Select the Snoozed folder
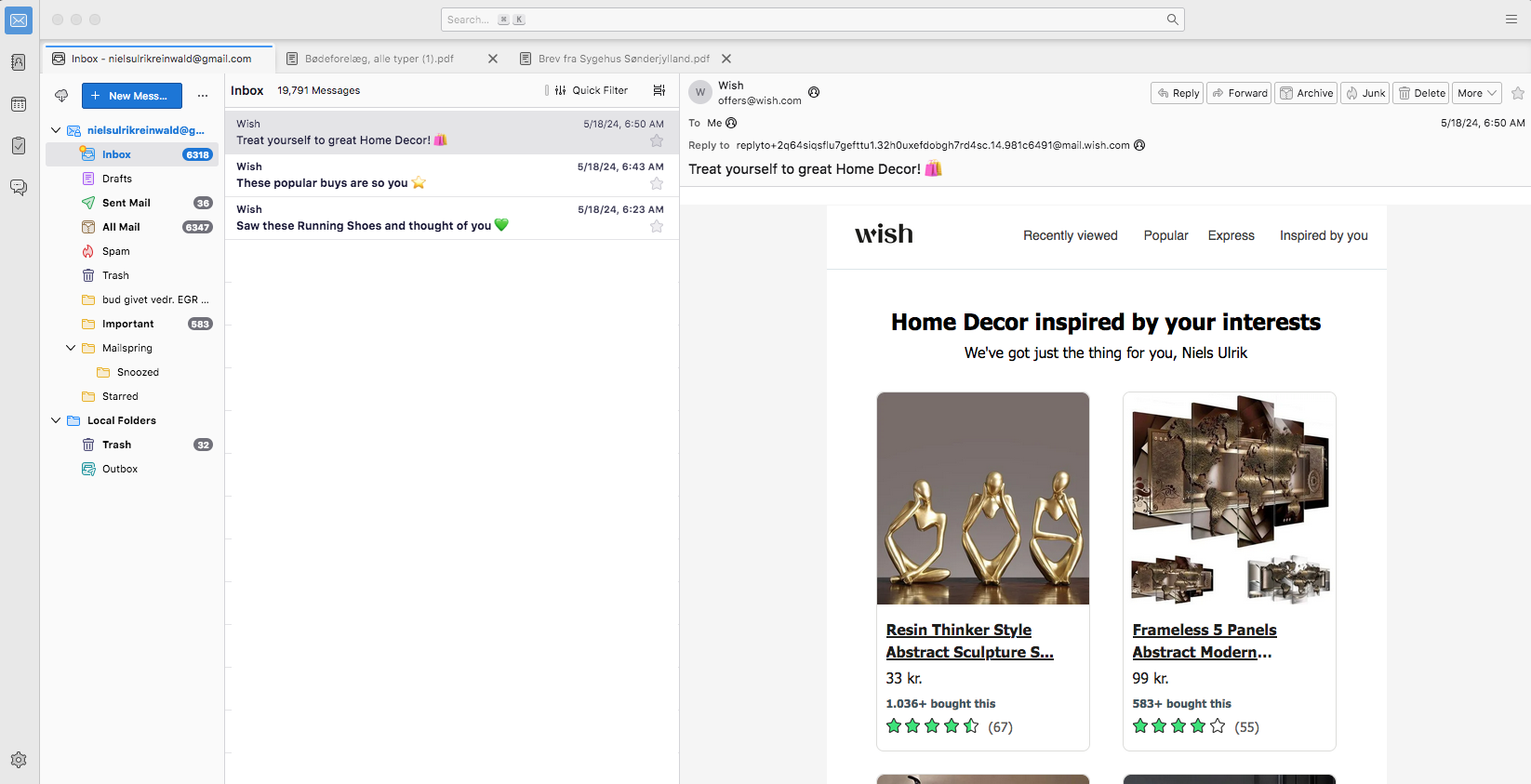 132,372
